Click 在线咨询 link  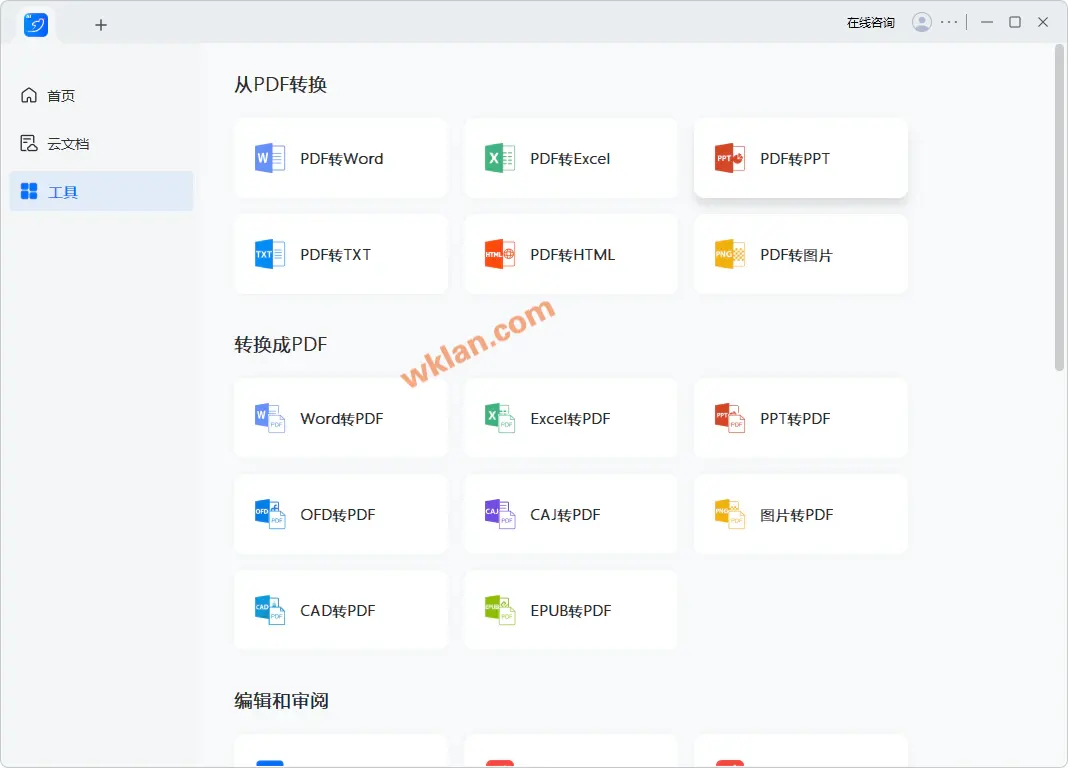pos(870,22)
